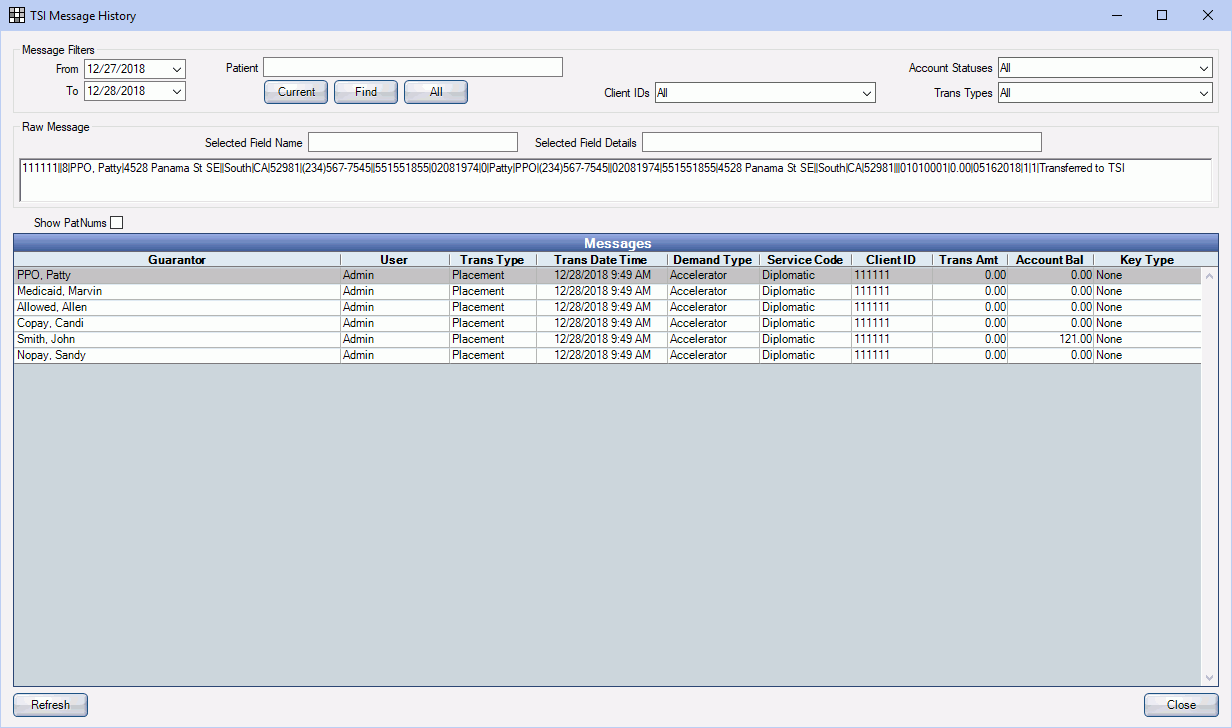This screenshot has width=1232, height=728.
Task: Click the TSI Message History window icon
Action: pyautogui.click(x=17, y=16)
